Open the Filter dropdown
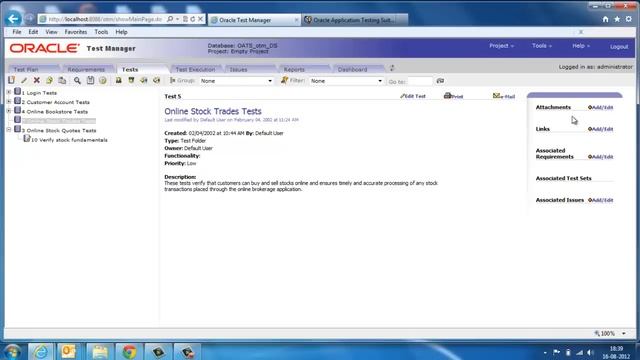 pyautogui.click(x=346, y=81)
